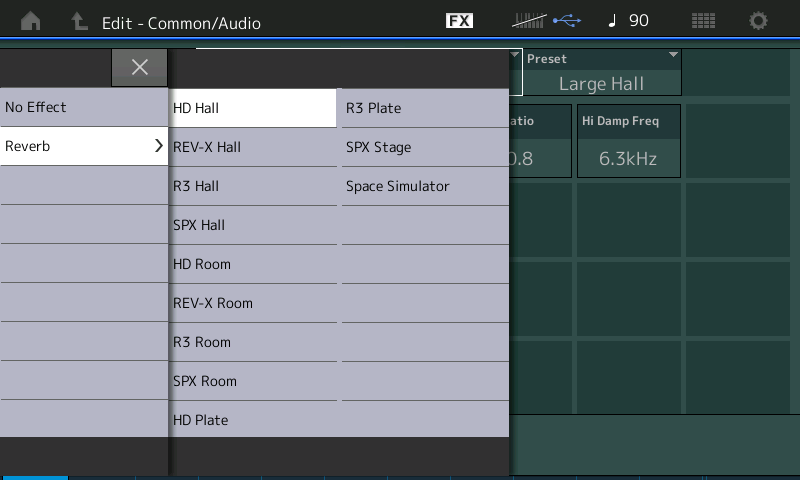Choose SPX Room reverb type

tap(252, 381)
